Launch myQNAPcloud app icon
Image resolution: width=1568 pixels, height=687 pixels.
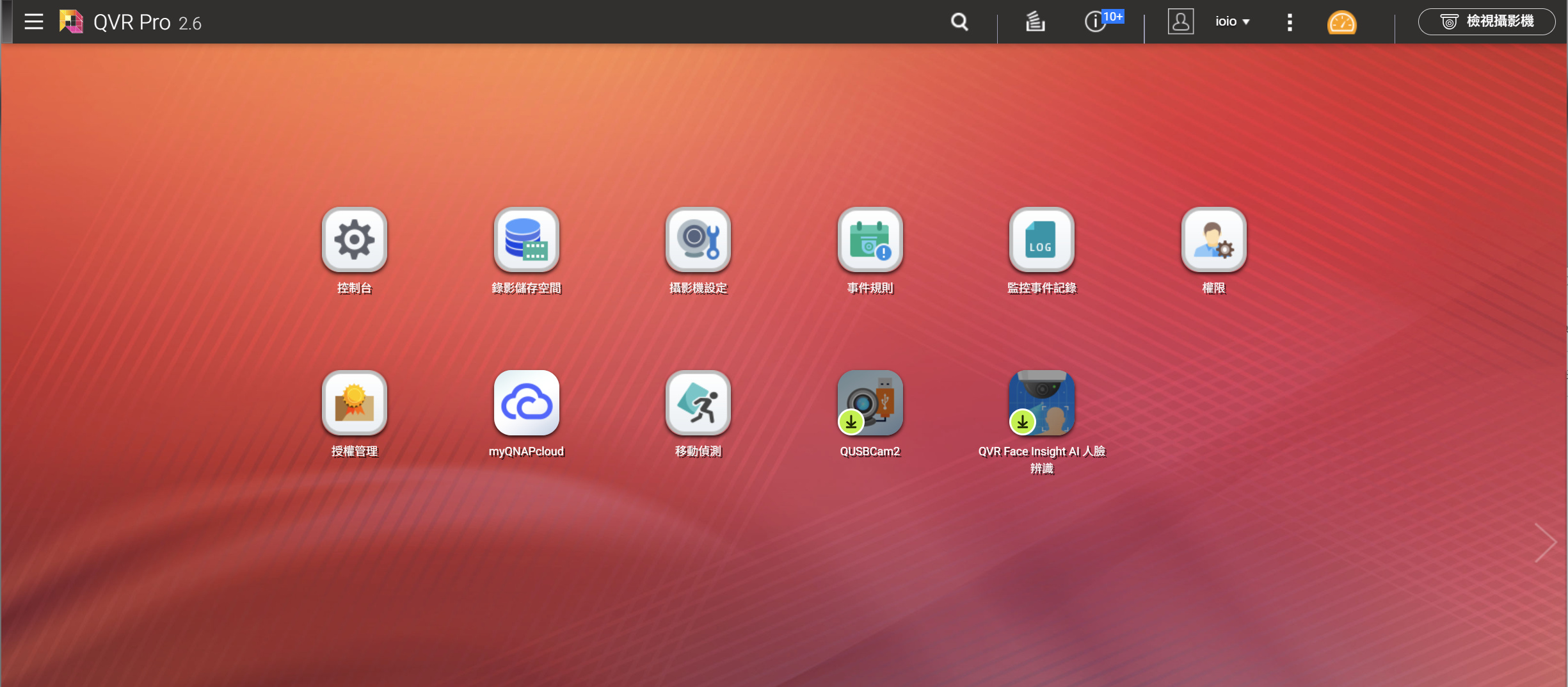(x=527, y=403)
